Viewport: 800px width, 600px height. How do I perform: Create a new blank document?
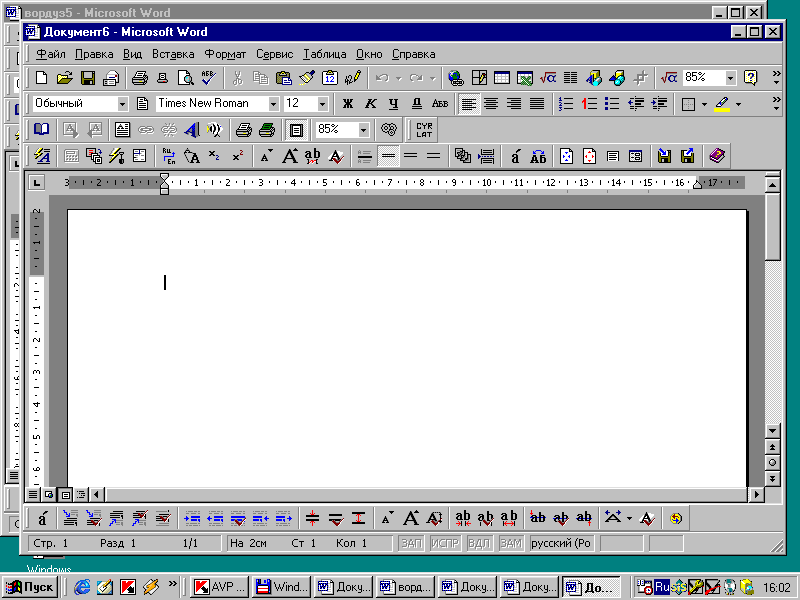pos(41,78)
